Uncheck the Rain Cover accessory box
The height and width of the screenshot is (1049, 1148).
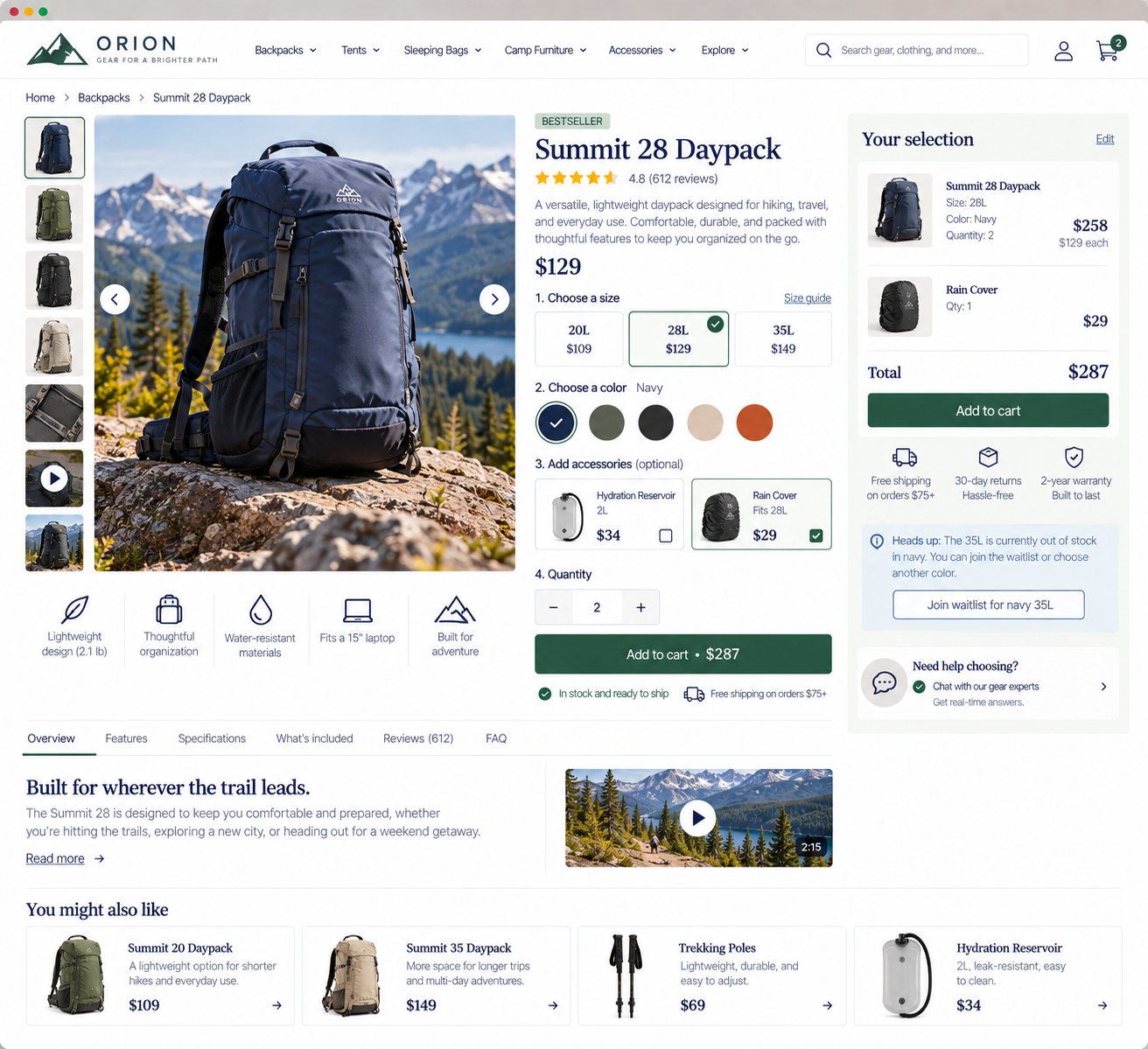[816, 535]
